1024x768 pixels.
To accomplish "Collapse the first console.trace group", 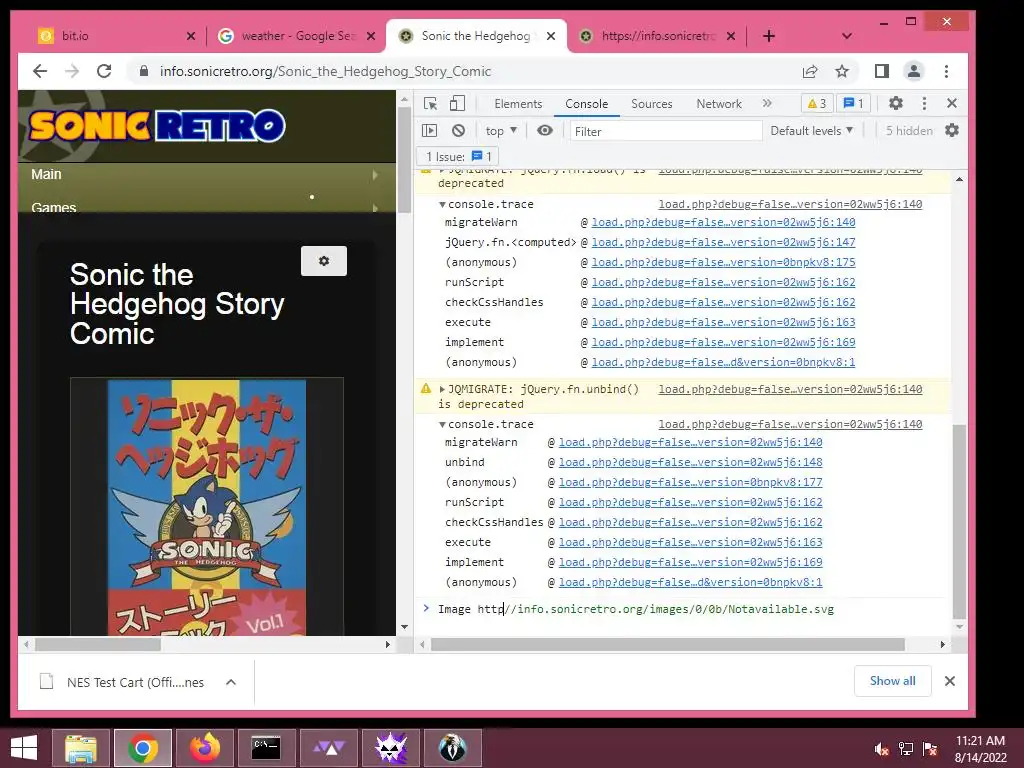I will tap(442, 204).
